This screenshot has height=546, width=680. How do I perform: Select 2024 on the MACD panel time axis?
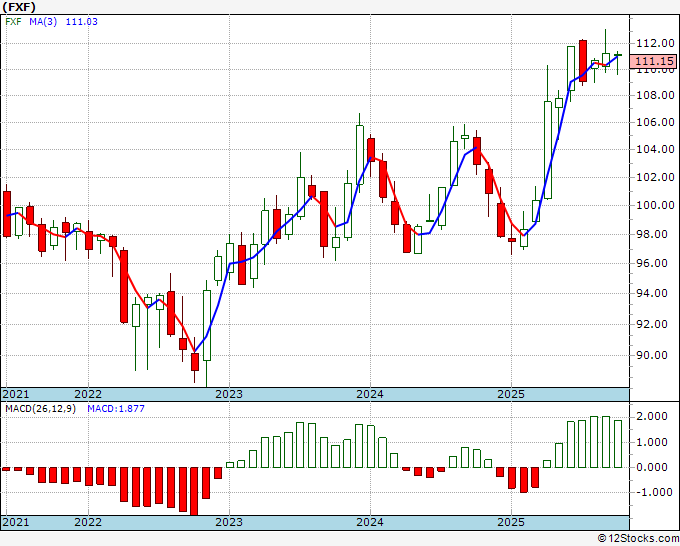click(370, 522)
